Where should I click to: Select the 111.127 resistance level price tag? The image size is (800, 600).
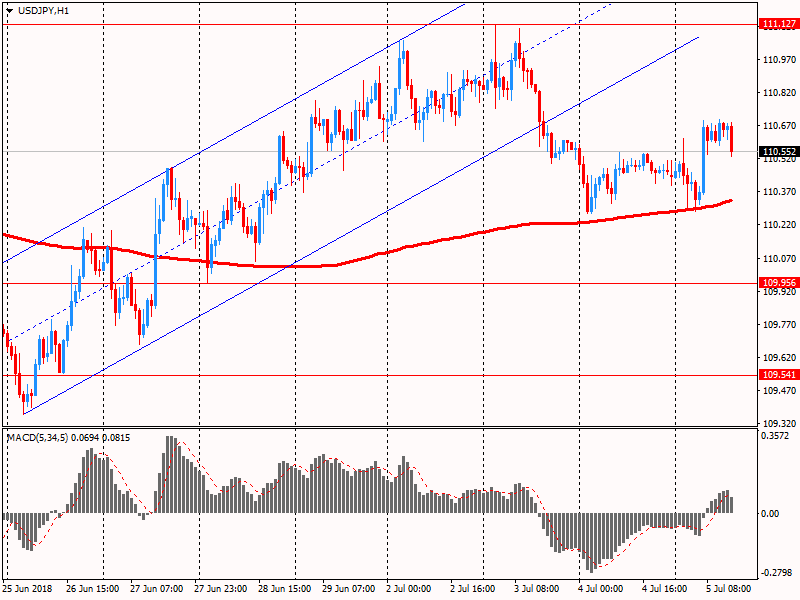coord(779,24)
